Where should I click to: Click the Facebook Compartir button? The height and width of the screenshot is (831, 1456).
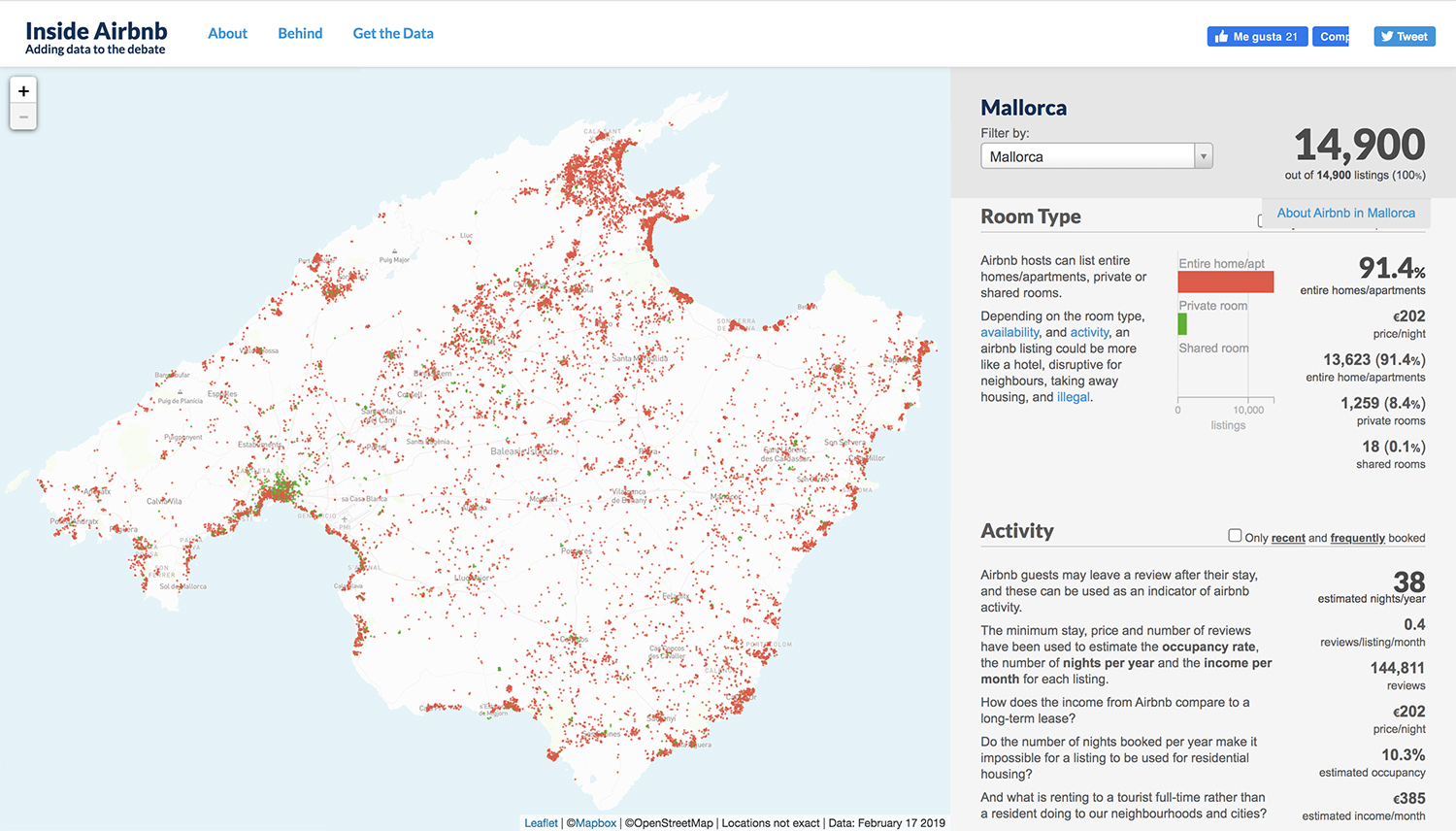[1331, 37]
